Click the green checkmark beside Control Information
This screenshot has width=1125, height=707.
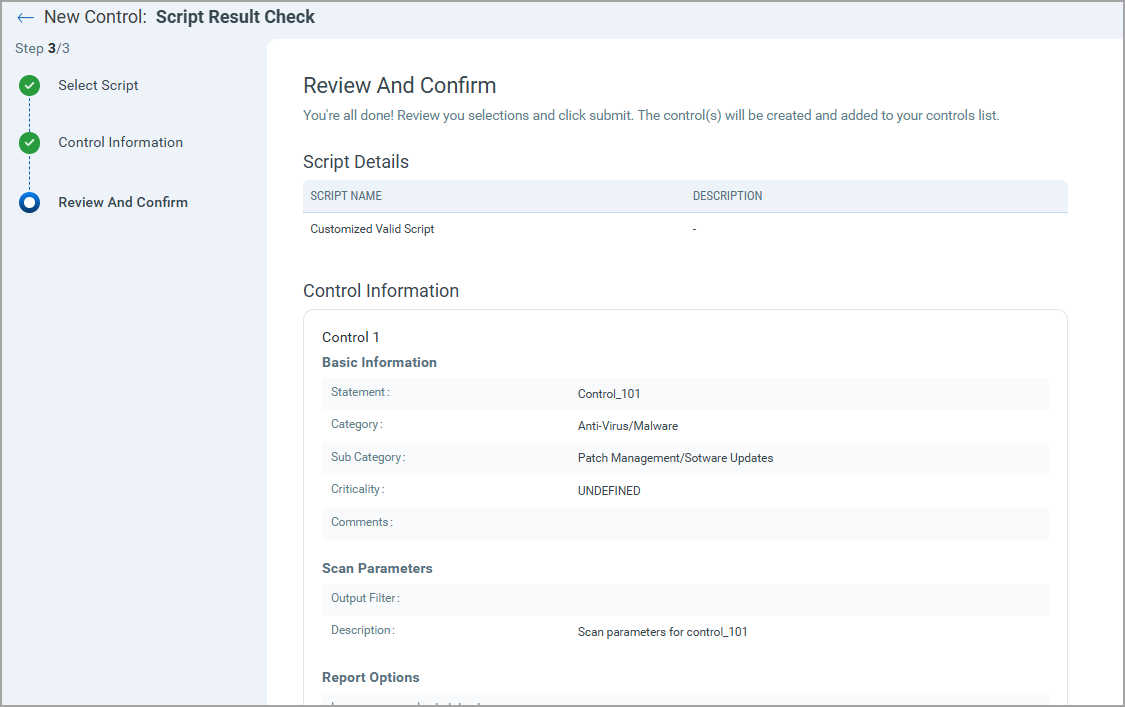(29, 142)
